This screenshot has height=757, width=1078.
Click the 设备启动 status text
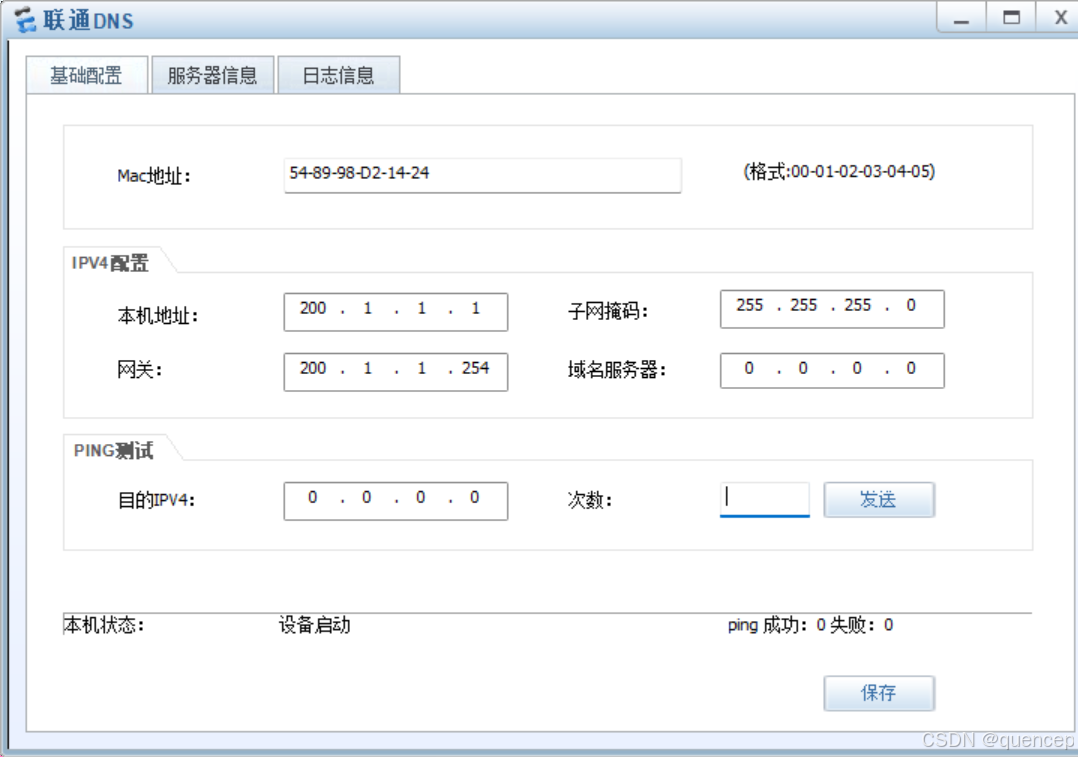tap(315, 625)
